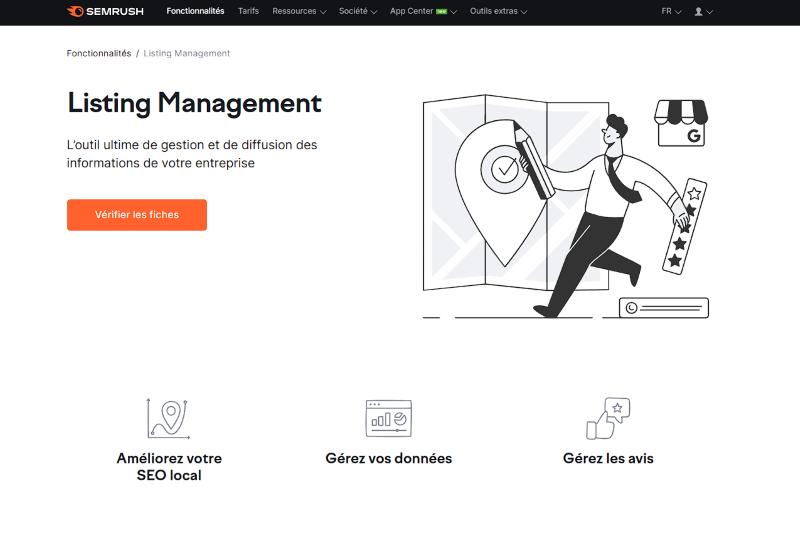Image resolution: width=800 pixels, height=533 pixels.
Task: Expand the Outils extras dropdown
Action: coord(498,11)
